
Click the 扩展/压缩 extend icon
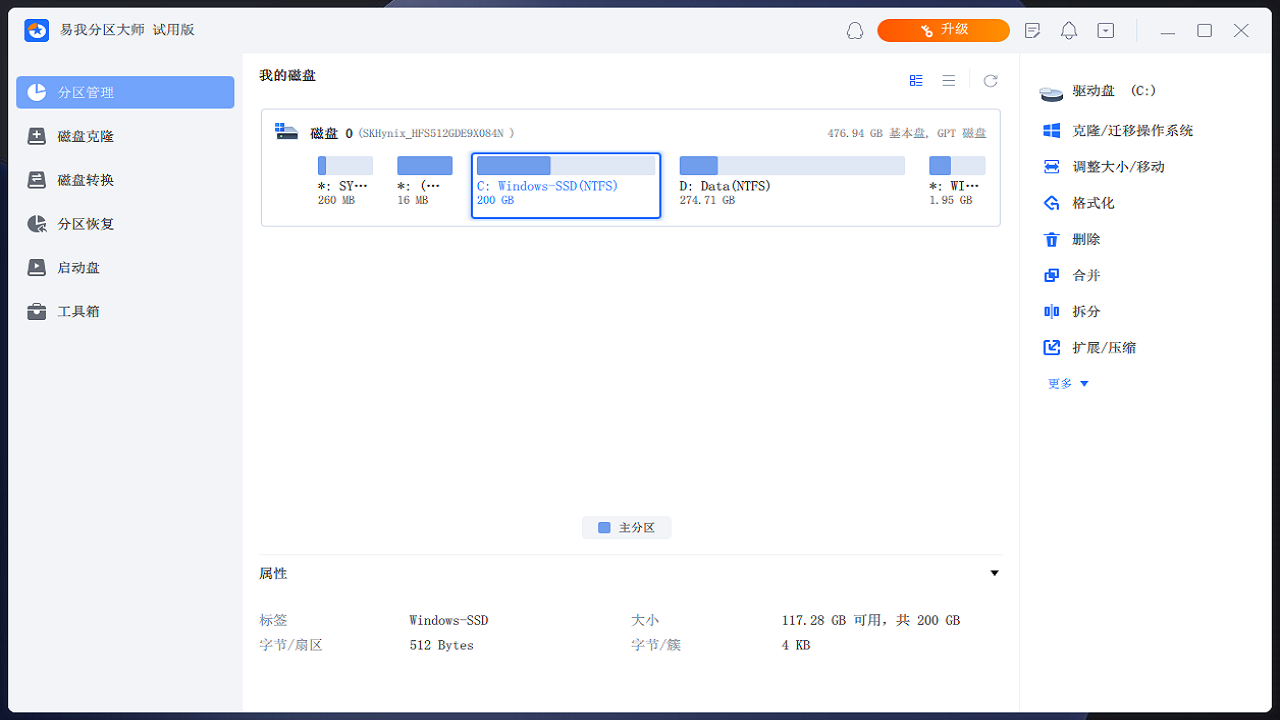(x=1051, y=348)
